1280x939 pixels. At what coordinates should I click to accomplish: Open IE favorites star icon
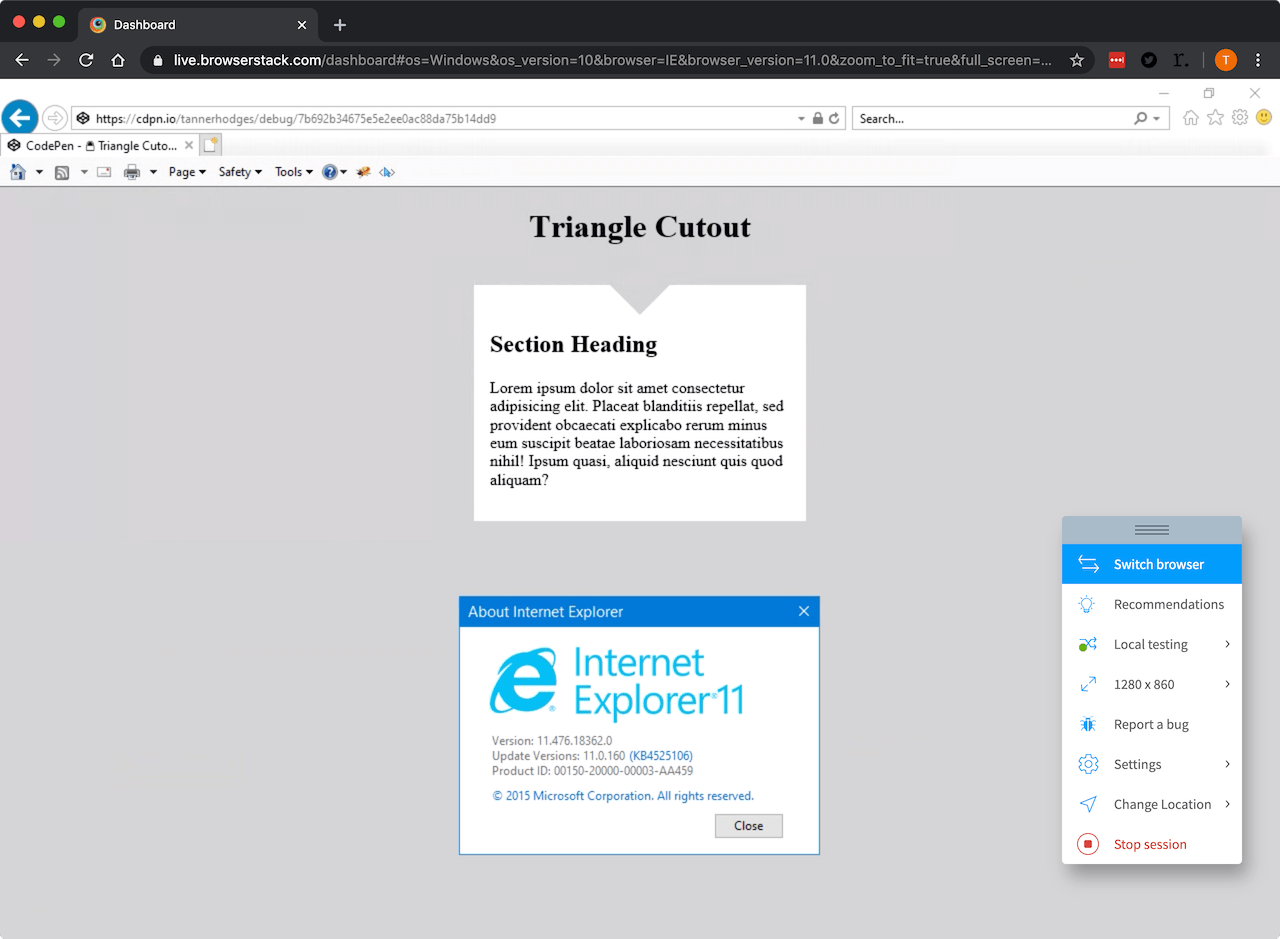point(1215,118)
